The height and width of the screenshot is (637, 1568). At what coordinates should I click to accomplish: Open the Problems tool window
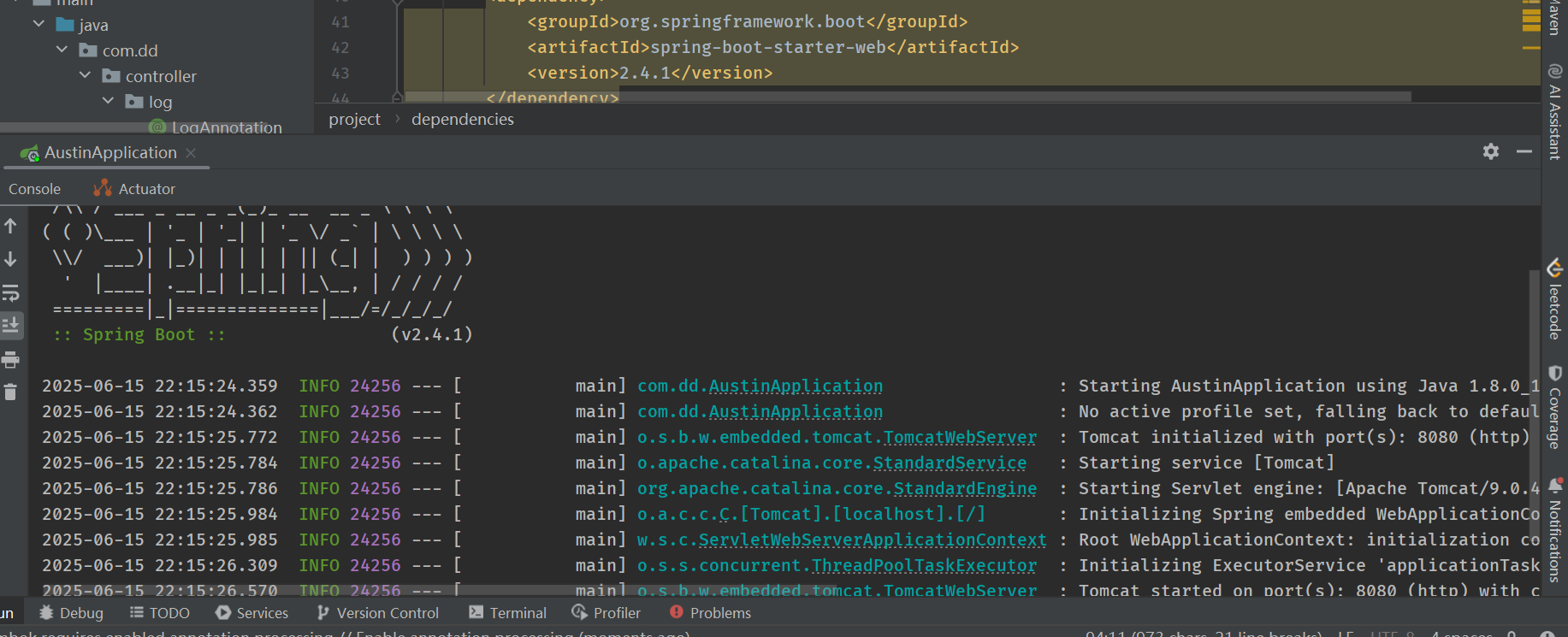point(710,613)
